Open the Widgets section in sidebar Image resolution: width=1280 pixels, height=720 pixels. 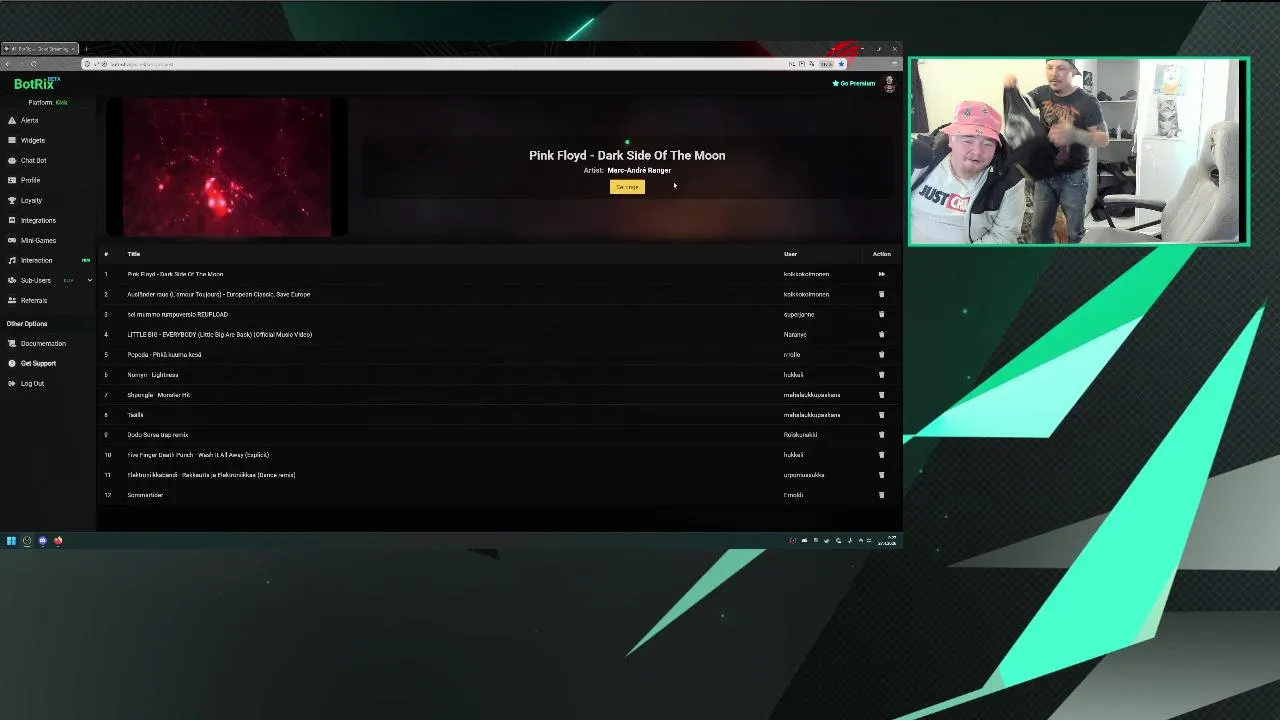coord(33,140)
